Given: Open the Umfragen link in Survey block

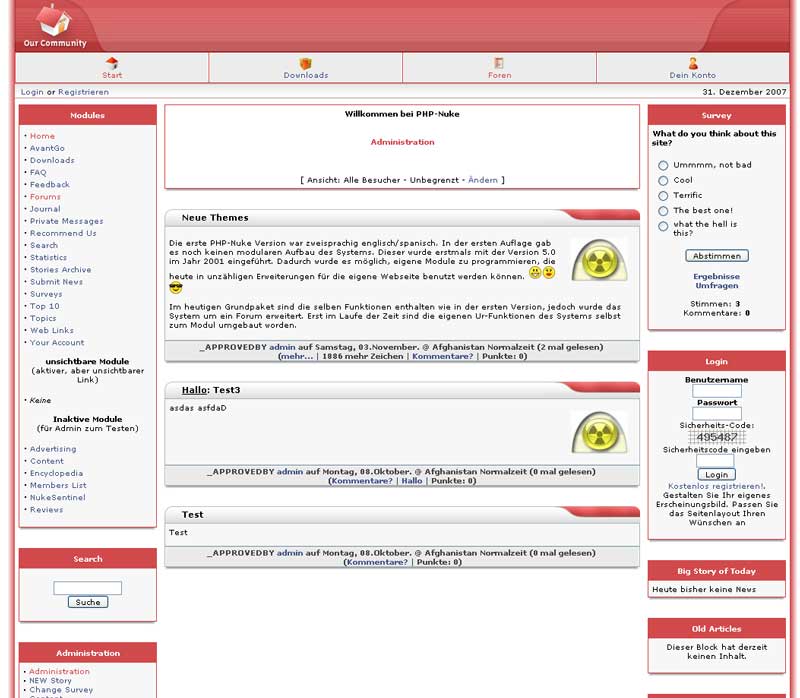Looking at the screenshot, I should 716,286.
